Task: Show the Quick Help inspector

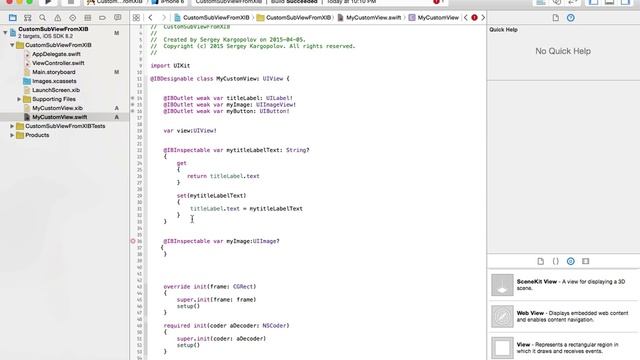Action: click(x=571, y=18)
